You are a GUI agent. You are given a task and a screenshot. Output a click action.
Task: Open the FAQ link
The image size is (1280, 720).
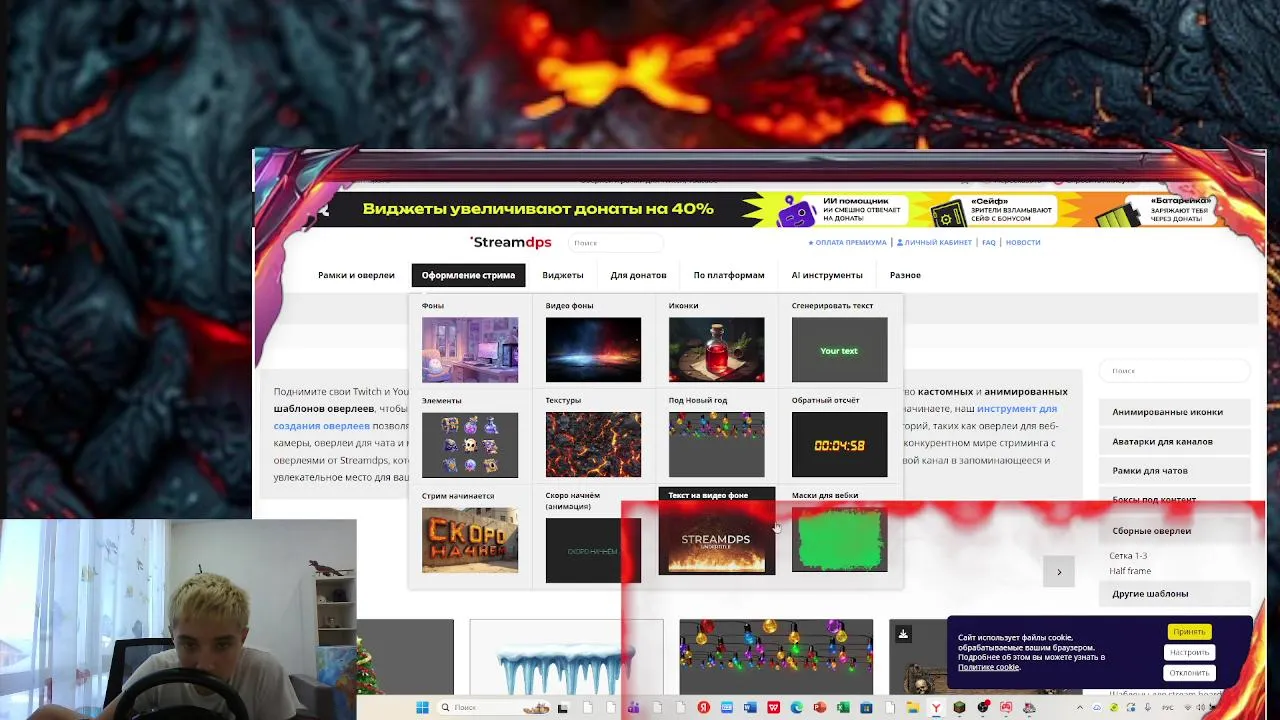coord(988,242)
